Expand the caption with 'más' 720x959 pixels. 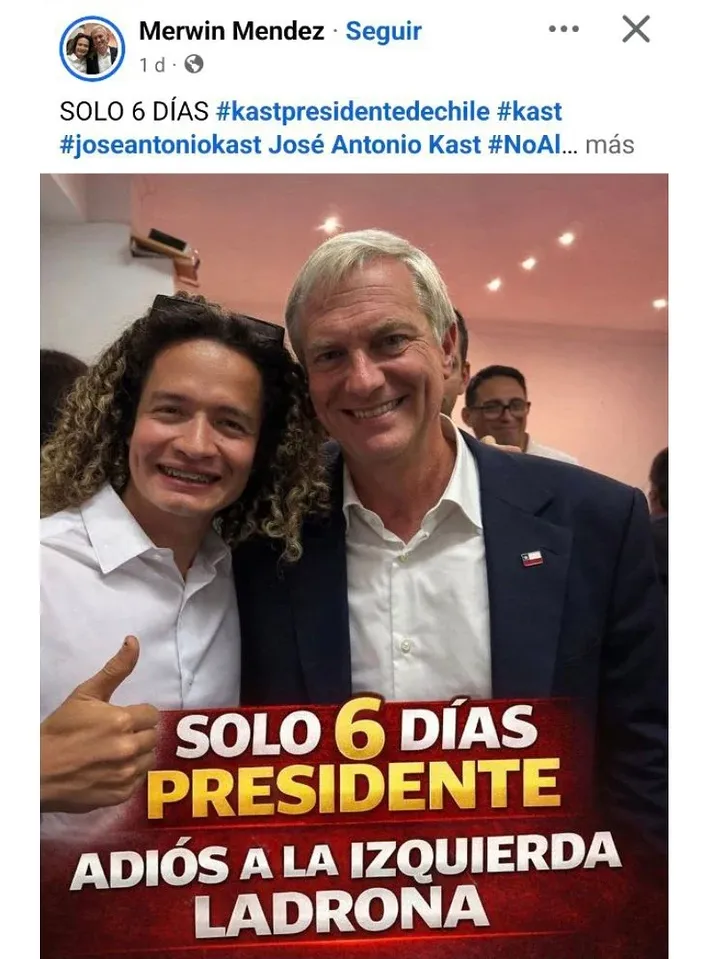[609, 146]
